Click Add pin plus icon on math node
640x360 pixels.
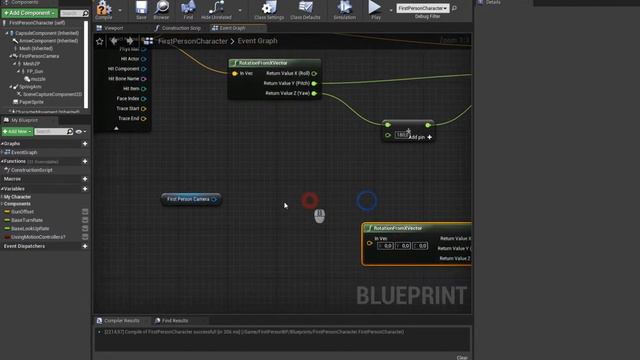tap(429, 137)
